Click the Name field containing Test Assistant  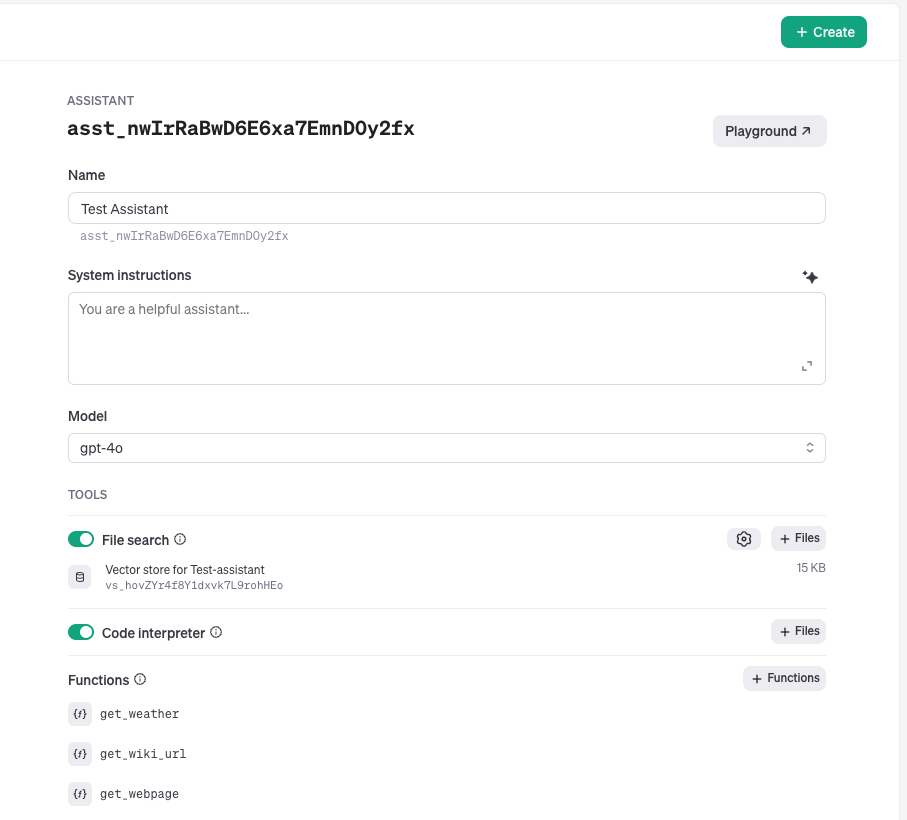pyautogui.click(x=446, y=209)
